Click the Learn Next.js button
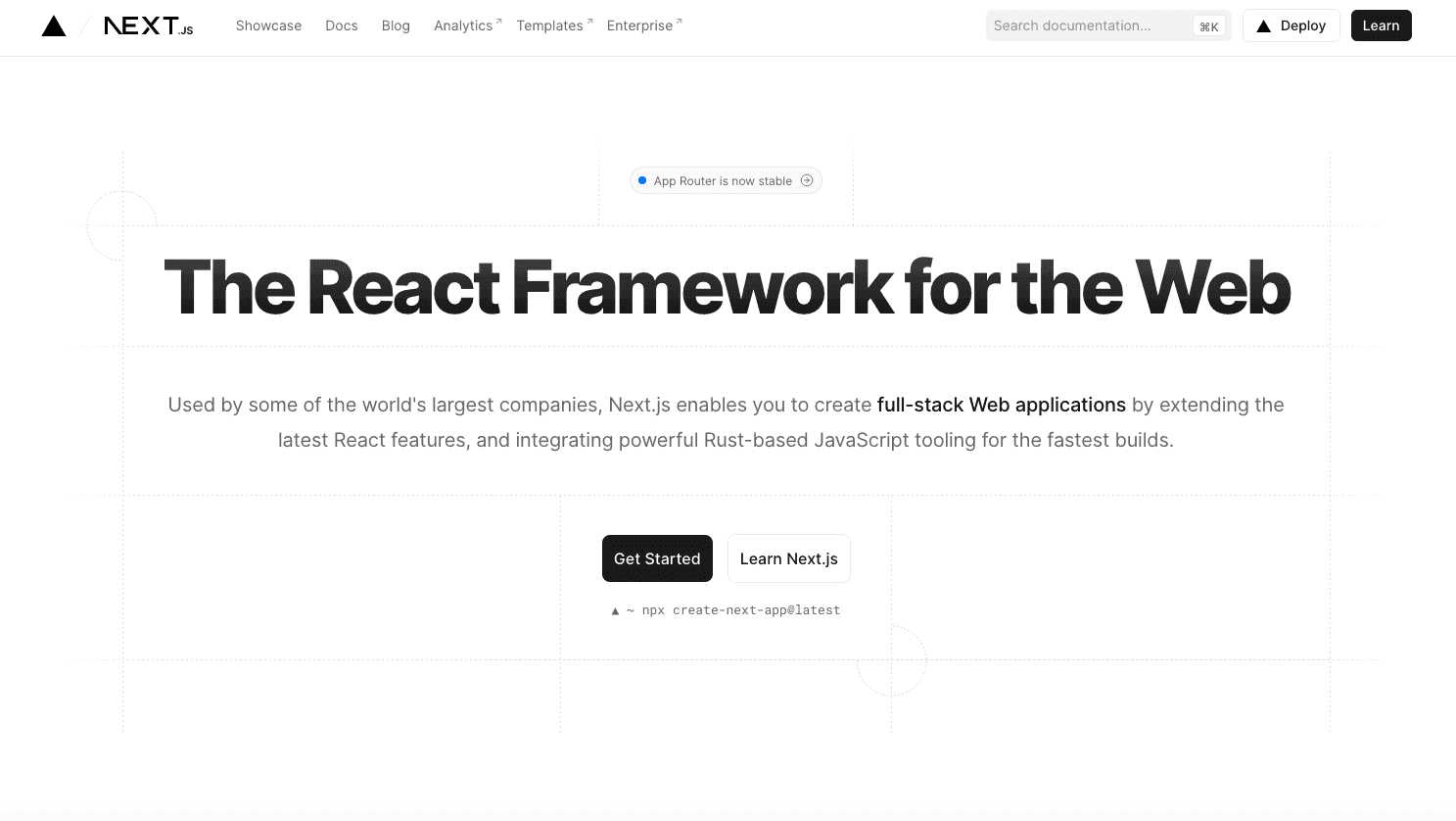This screenshot has width=1456, height=821. [x=788, y=558]
